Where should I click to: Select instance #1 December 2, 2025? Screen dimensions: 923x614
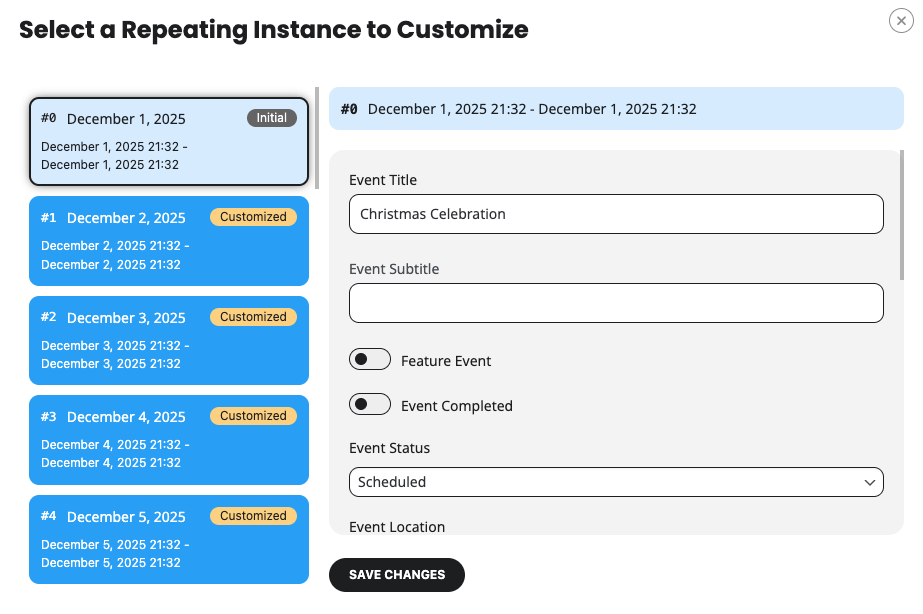coord(168,241)
